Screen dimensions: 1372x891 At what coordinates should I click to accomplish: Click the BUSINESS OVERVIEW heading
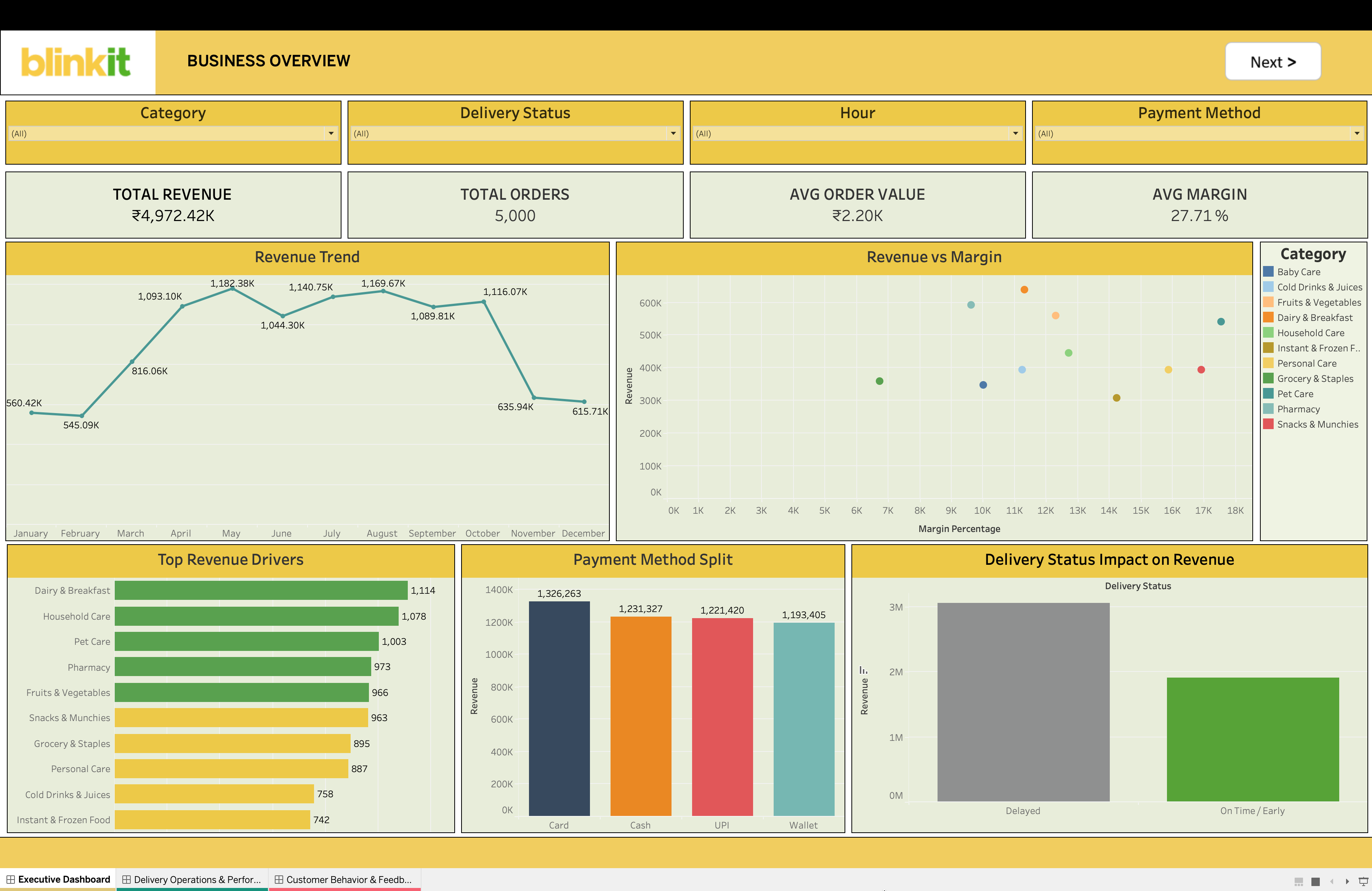pyautogui.click(x=269, y=61)
